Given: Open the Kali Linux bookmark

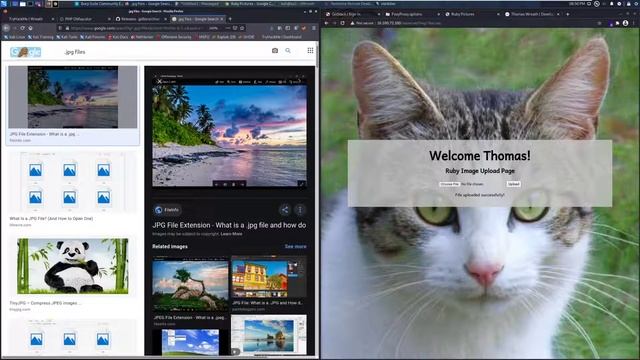Looking at the screenshot, I should 15,37.
